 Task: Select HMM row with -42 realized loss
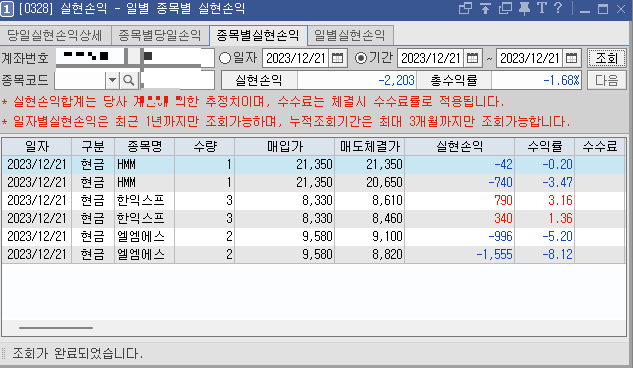pyautogui.click(x=314, y=165)
